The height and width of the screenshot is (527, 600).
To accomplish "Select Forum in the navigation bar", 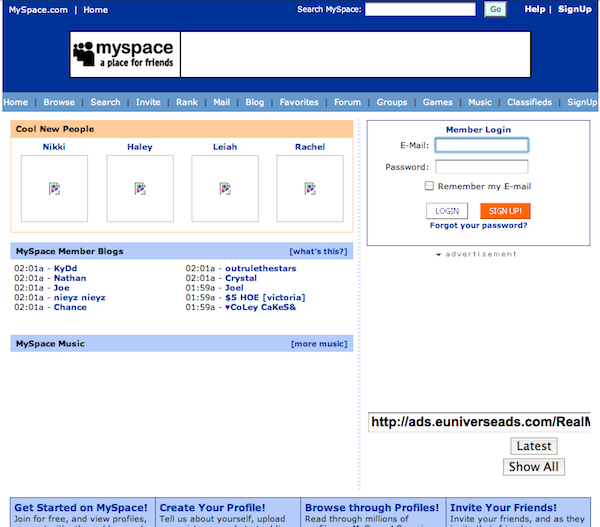I will pyautogui.click(x=347, y=102).
